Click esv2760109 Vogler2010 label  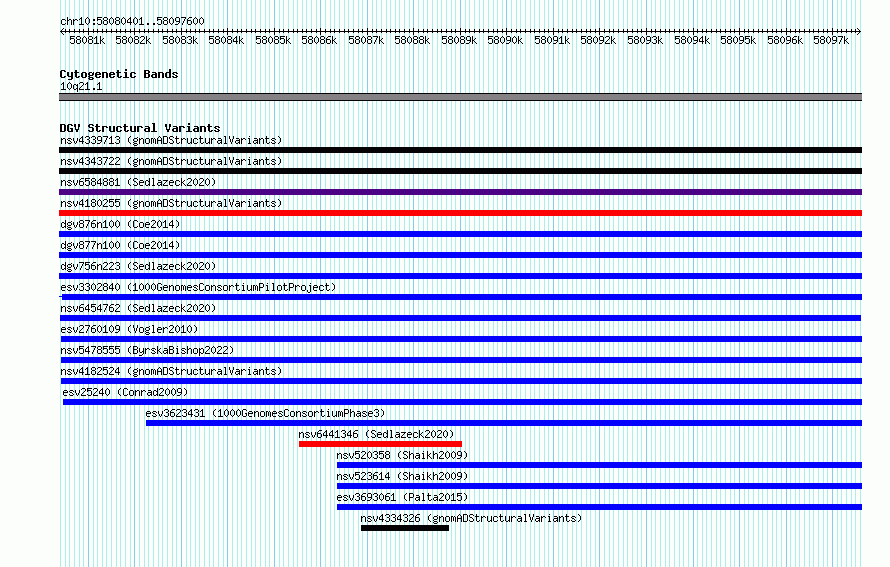click(129, 329)
